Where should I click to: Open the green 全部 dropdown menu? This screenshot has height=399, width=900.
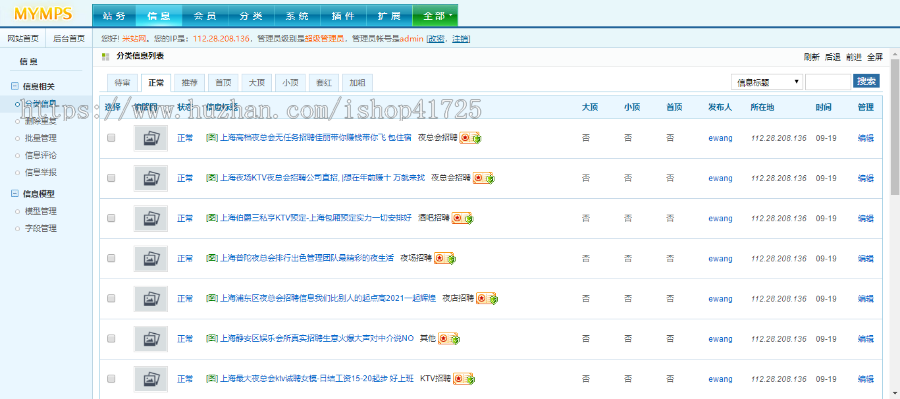pos(435,16)
